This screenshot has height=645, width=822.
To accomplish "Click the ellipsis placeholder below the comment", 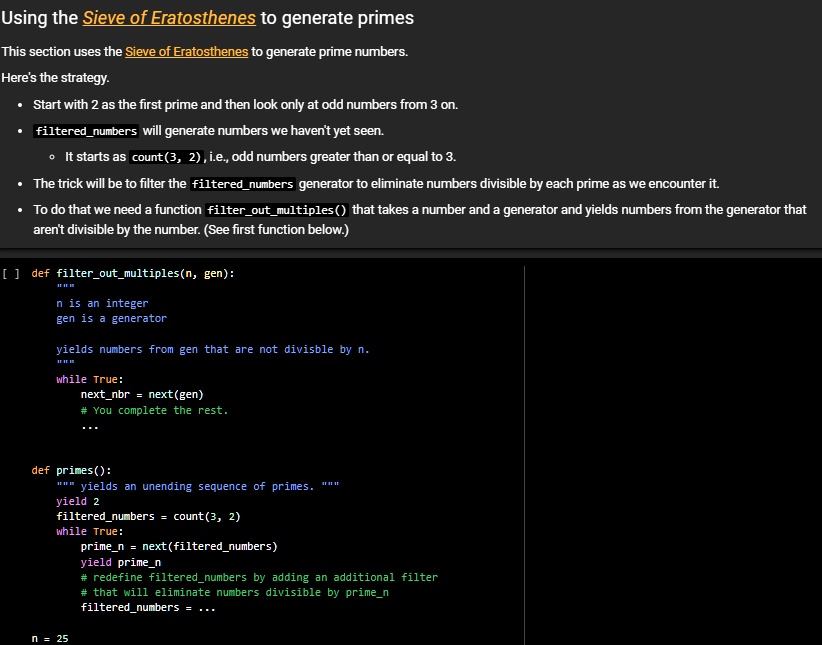I will [90, 426].
